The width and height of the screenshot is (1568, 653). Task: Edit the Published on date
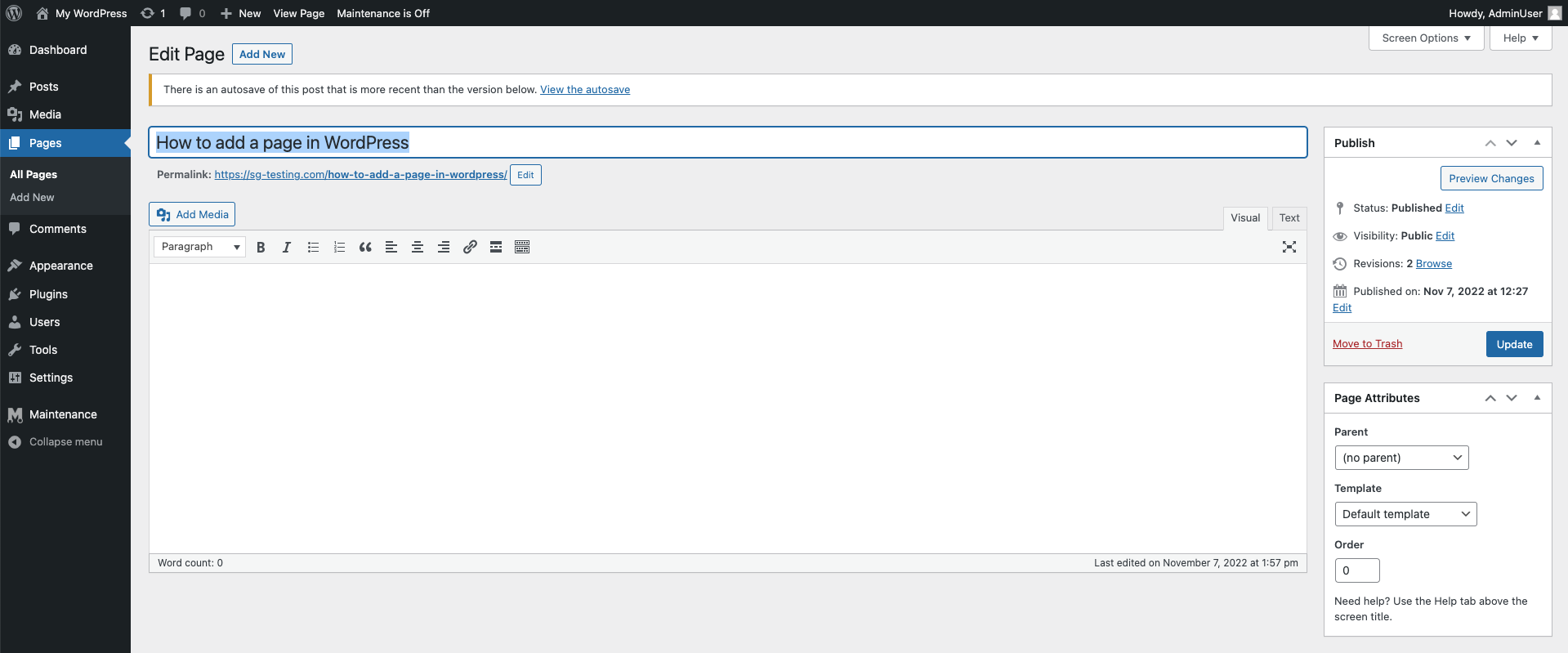(1342, 308)
